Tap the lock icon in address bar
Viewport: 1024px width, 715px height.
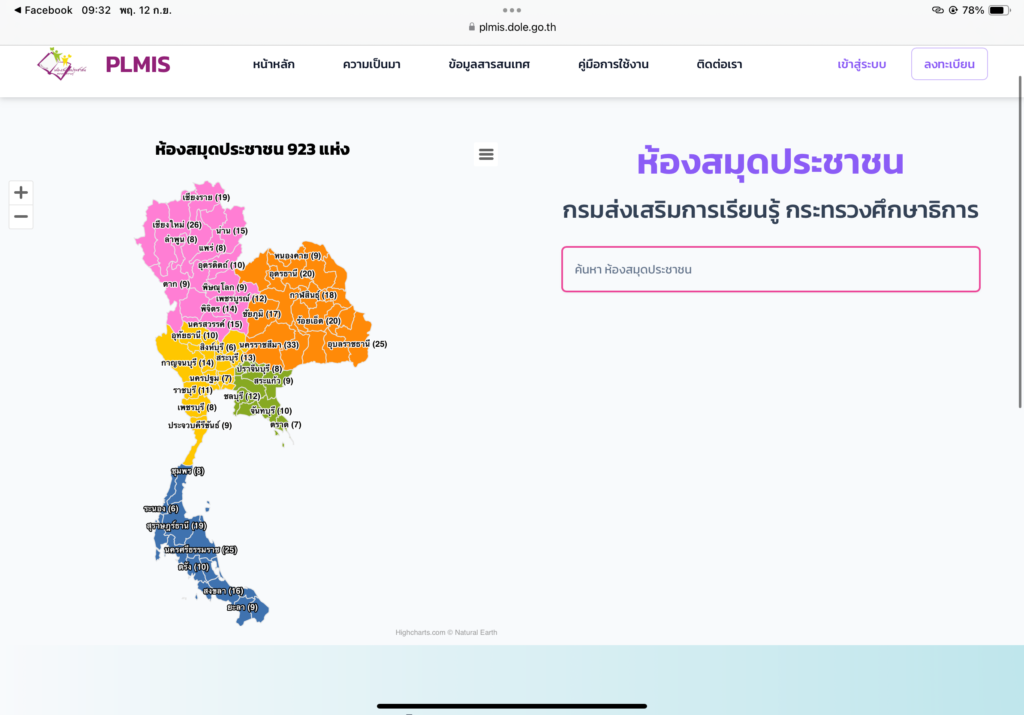pos(472,28)
